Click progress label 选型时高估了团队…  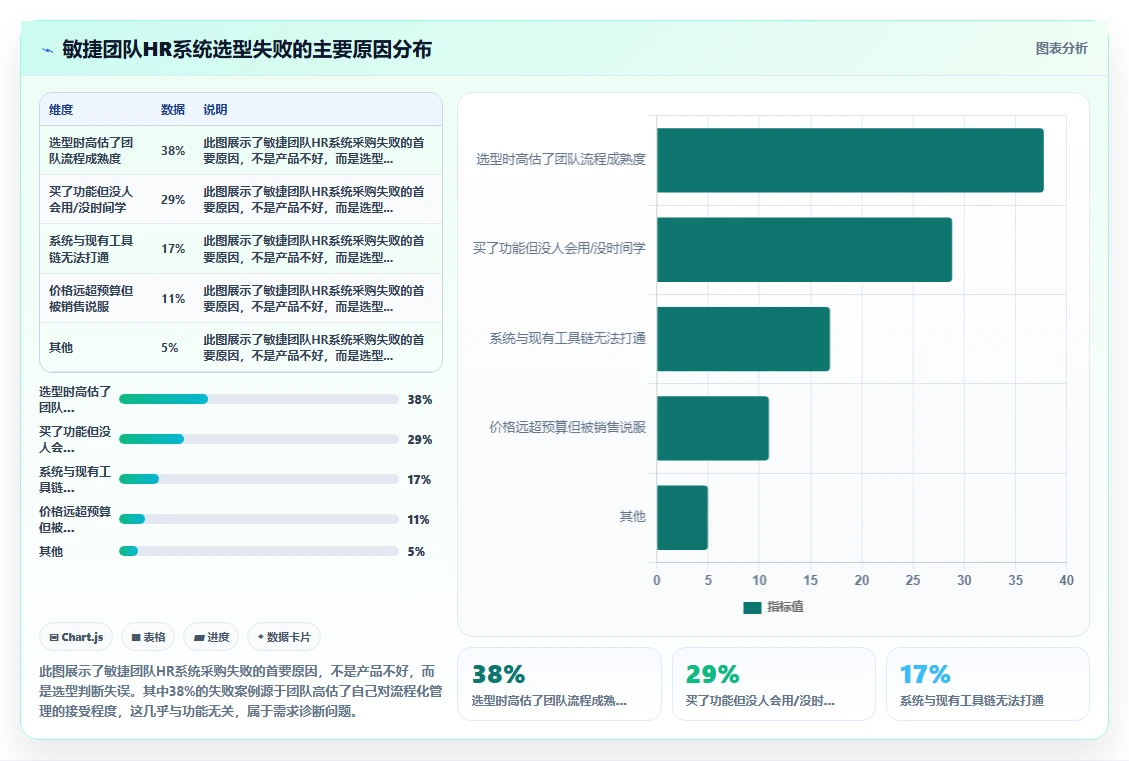pyautogui.click(x=75, y=400)
